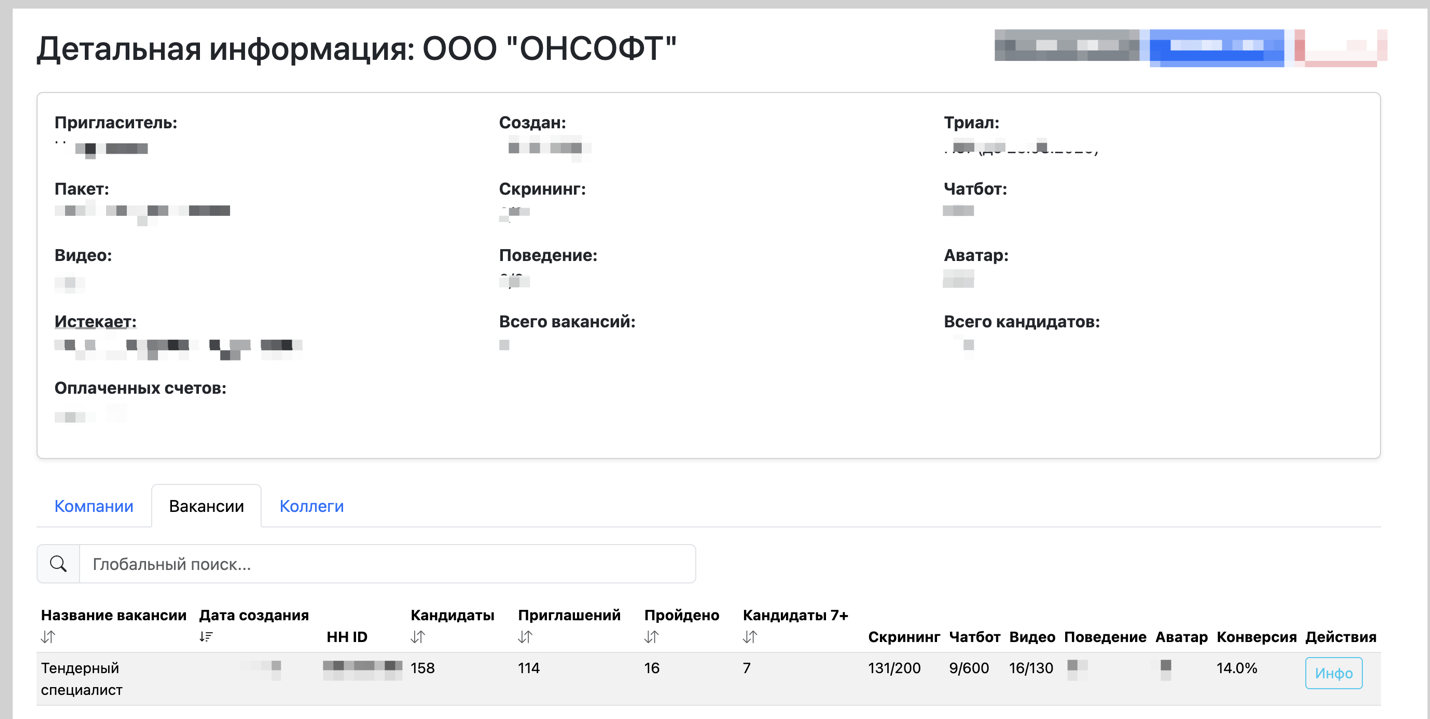
Task: Select the Вакансии tab
Action: [x=206, y=506]
